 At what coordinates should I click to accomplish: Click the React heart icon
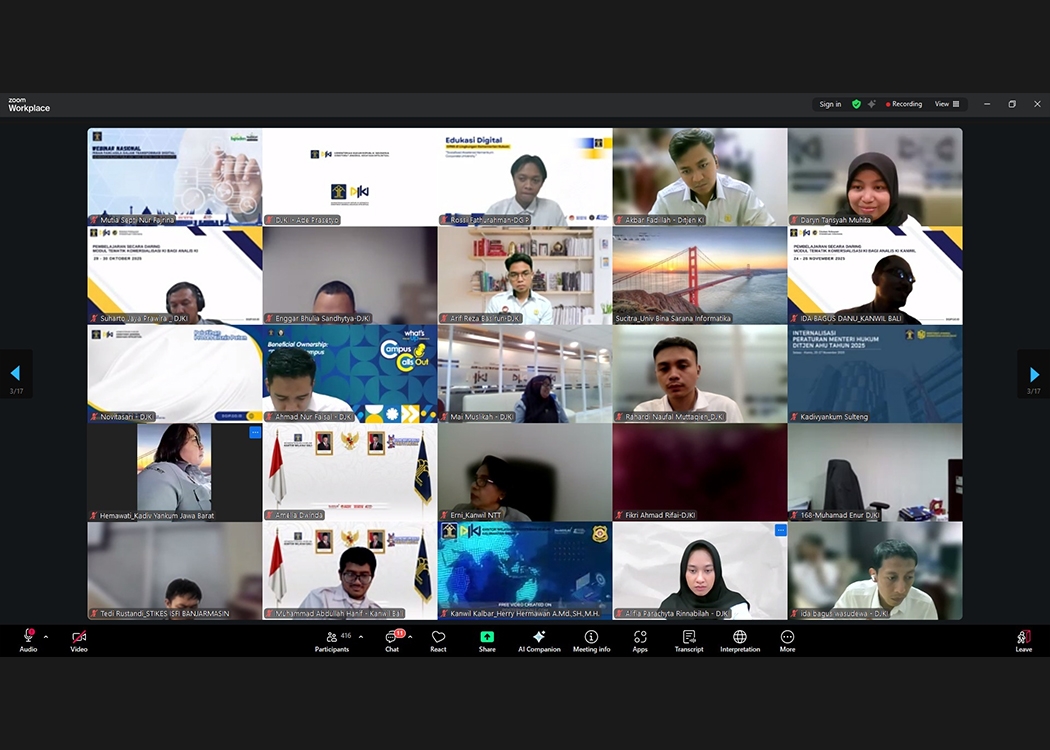[x=438, y=640]
